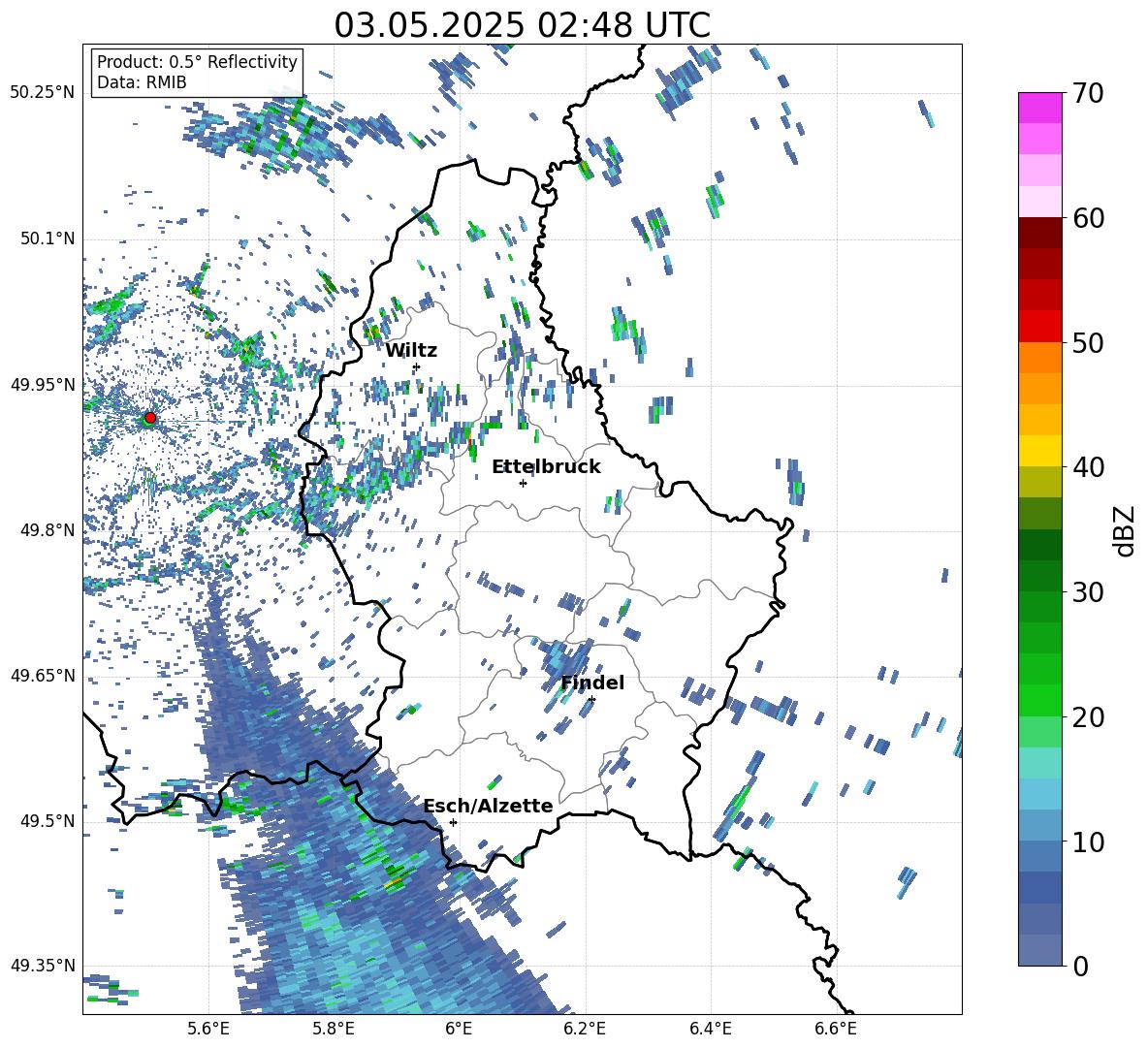Click the 70 value on colorbar
This screenshot has width=1148, height=1048.
coord(1088,93)
